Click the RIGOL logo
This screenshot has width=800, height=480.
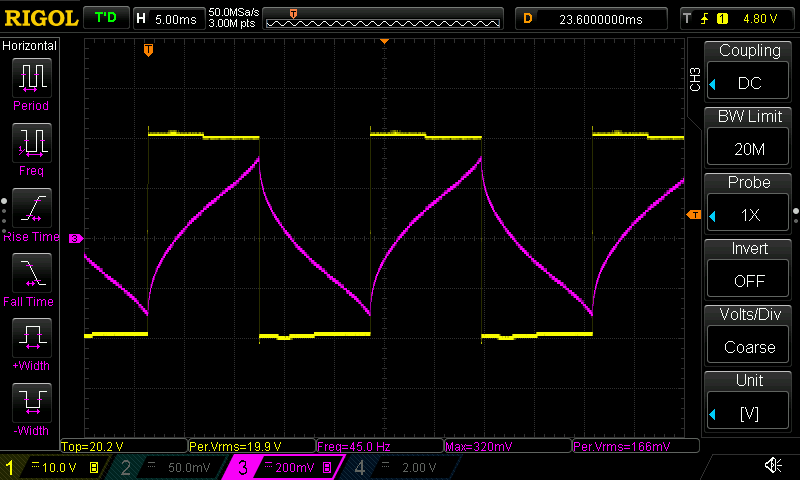coord(41,18)
